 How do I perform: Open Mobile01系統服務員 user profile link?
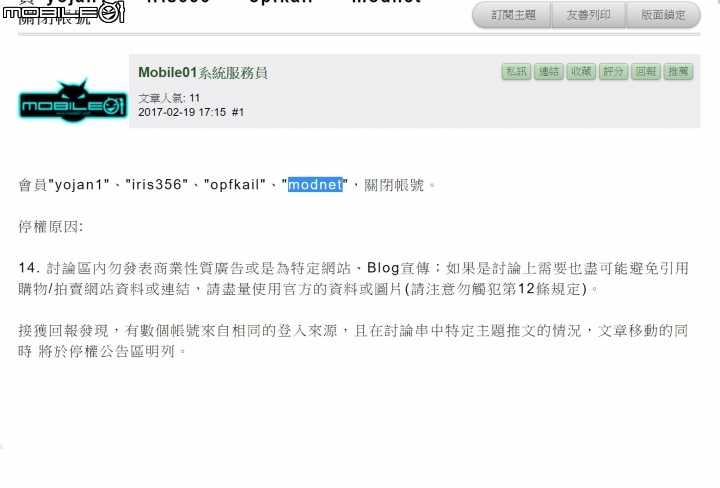(202, 73)
